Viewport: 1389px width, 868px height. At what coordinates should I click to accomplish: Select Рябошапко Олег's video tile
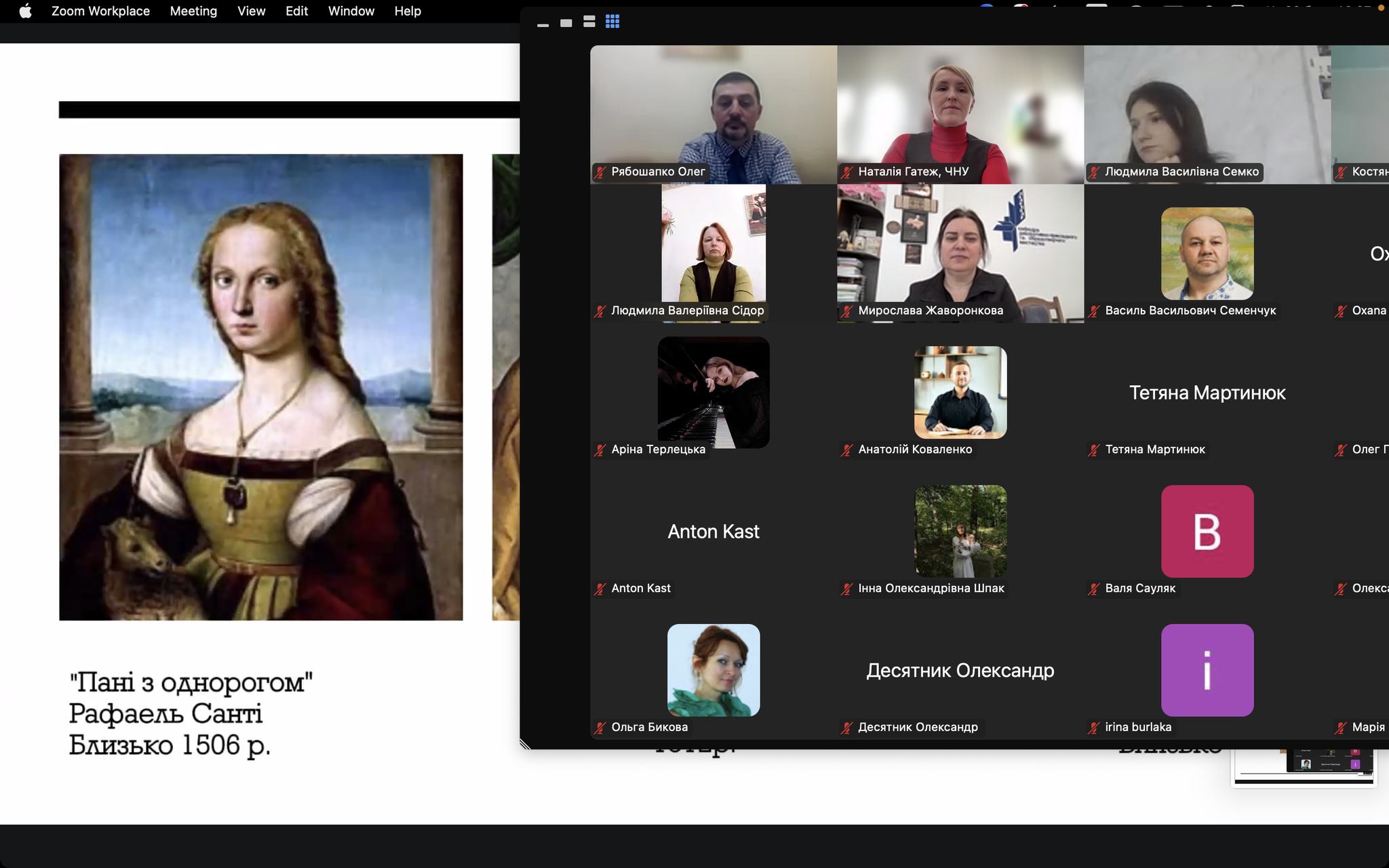pos(713,115)
